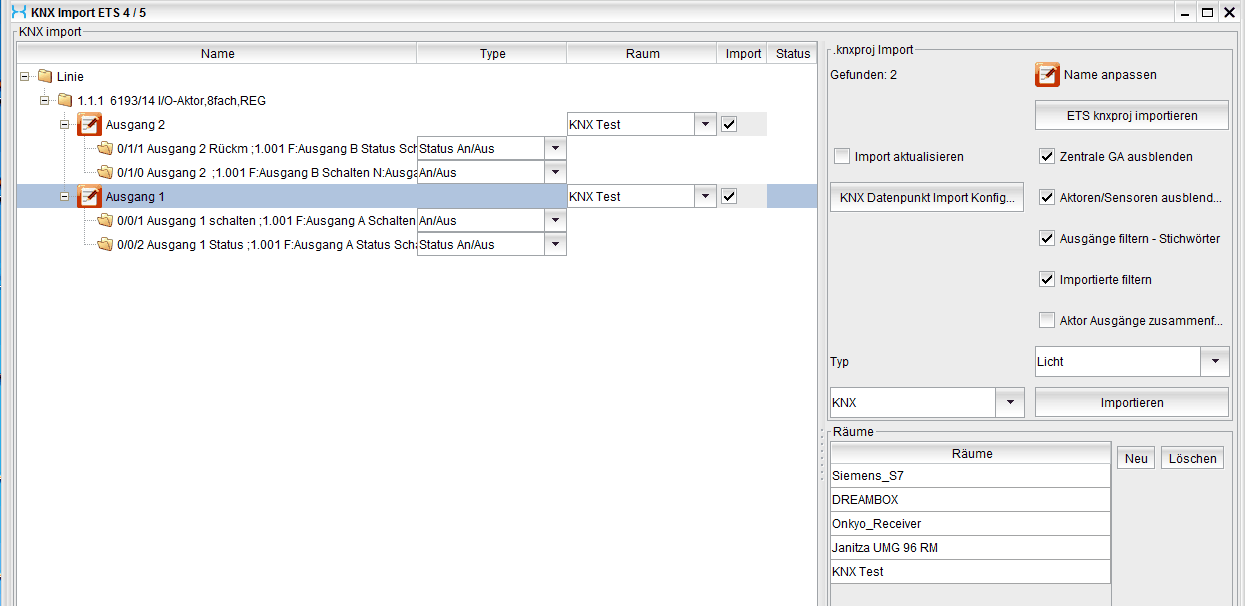Screen dimensions: 1245x606
Task: Click the Gefunden: 2 text
Action: (863, 74)
